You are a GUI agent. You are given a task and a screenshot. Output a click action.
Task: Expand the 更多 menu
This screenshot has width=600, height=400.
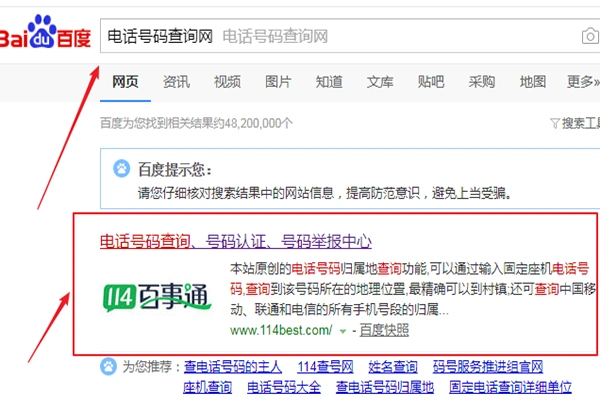(x=583, y=82)
